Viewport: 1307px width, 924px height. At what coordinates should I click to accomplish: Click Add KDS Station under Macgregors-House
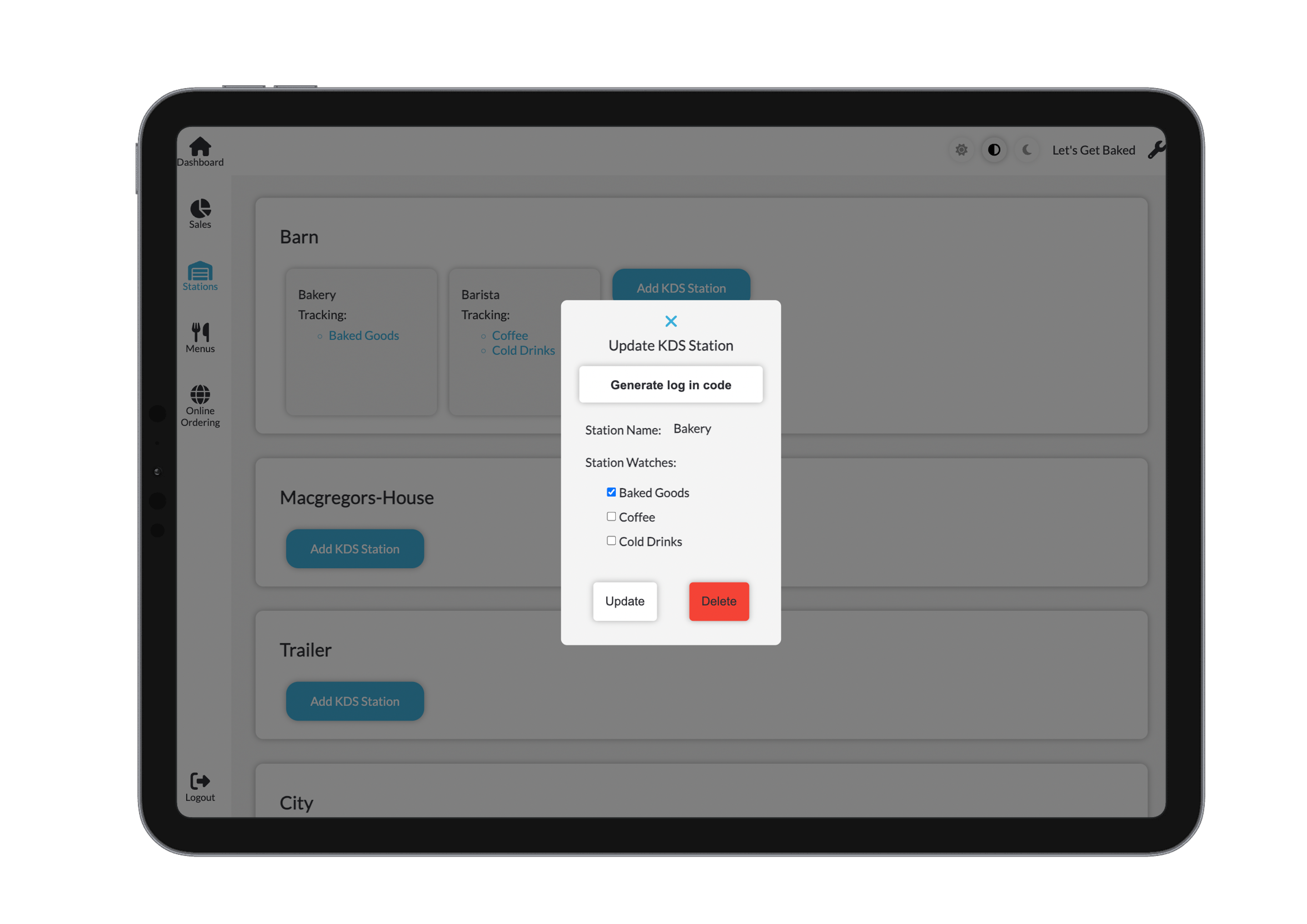click(x=355, y=549)
